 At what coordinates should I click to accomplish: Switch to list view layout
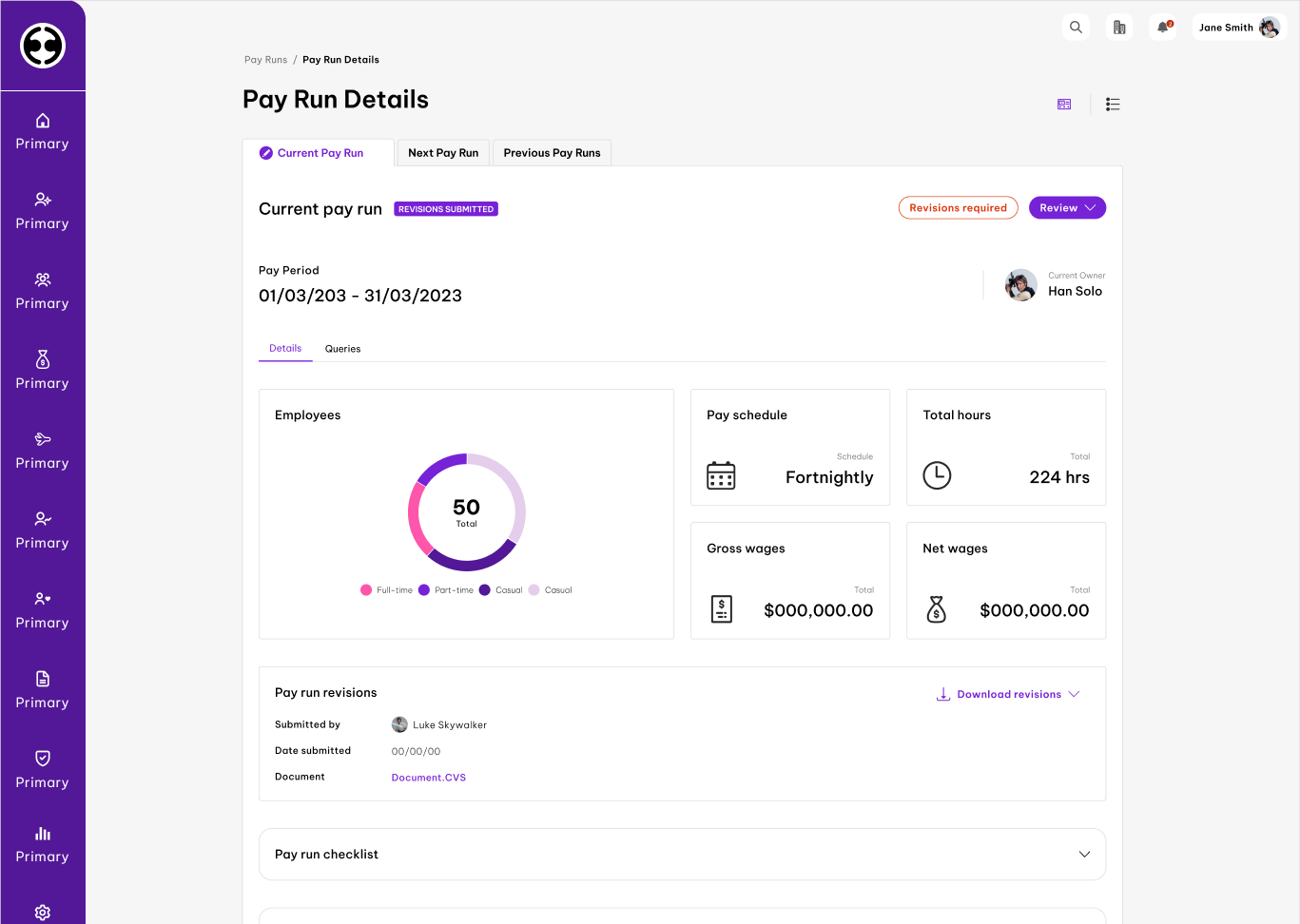tap(1113, 105)
